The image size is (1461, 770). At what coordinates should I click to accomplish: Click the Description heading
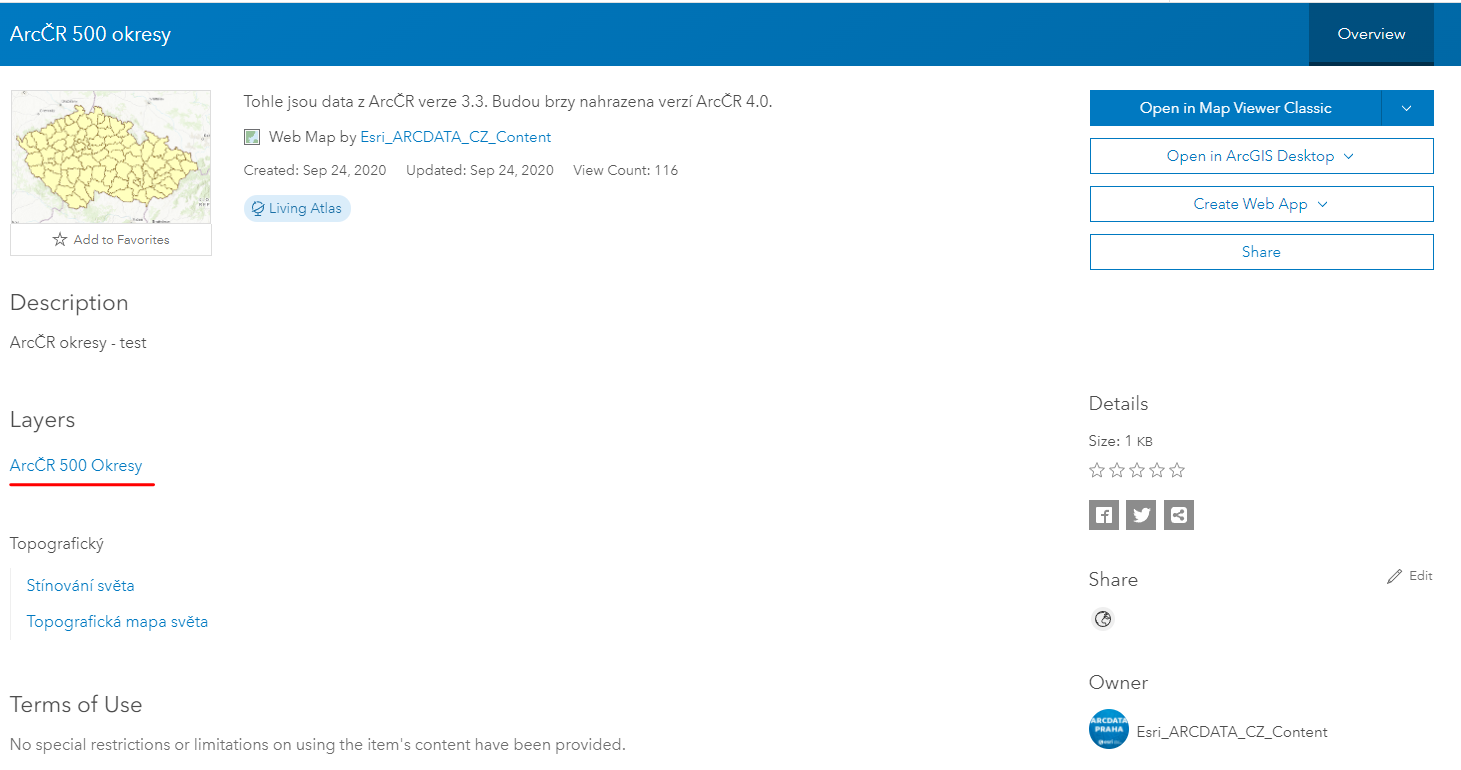(69, 303)
